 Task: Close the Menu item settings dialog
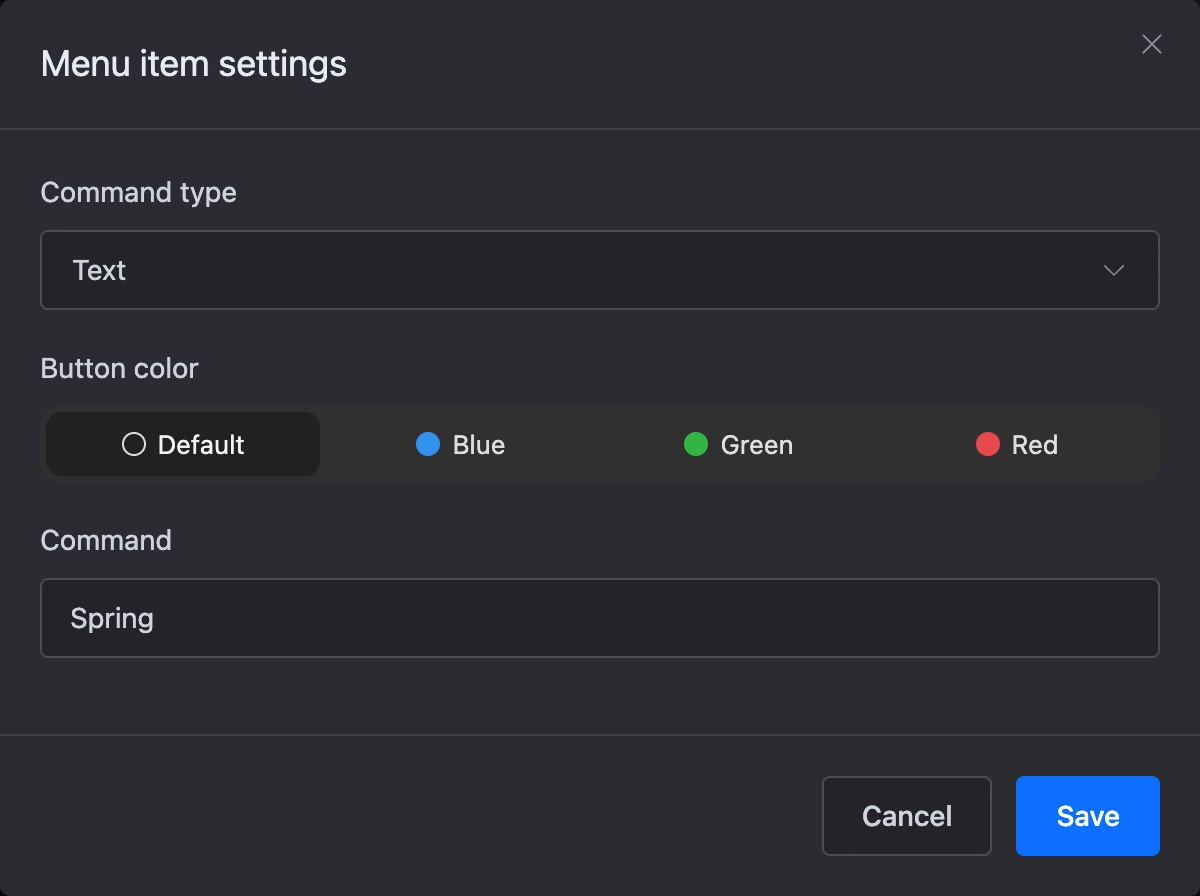tap(1152, 44)
